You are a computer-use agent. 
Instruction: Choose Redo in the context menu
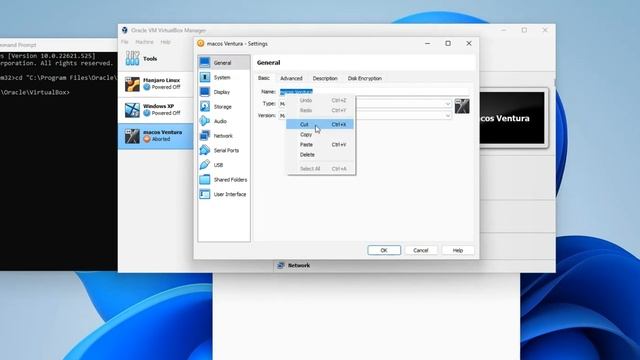coord(320,110)
